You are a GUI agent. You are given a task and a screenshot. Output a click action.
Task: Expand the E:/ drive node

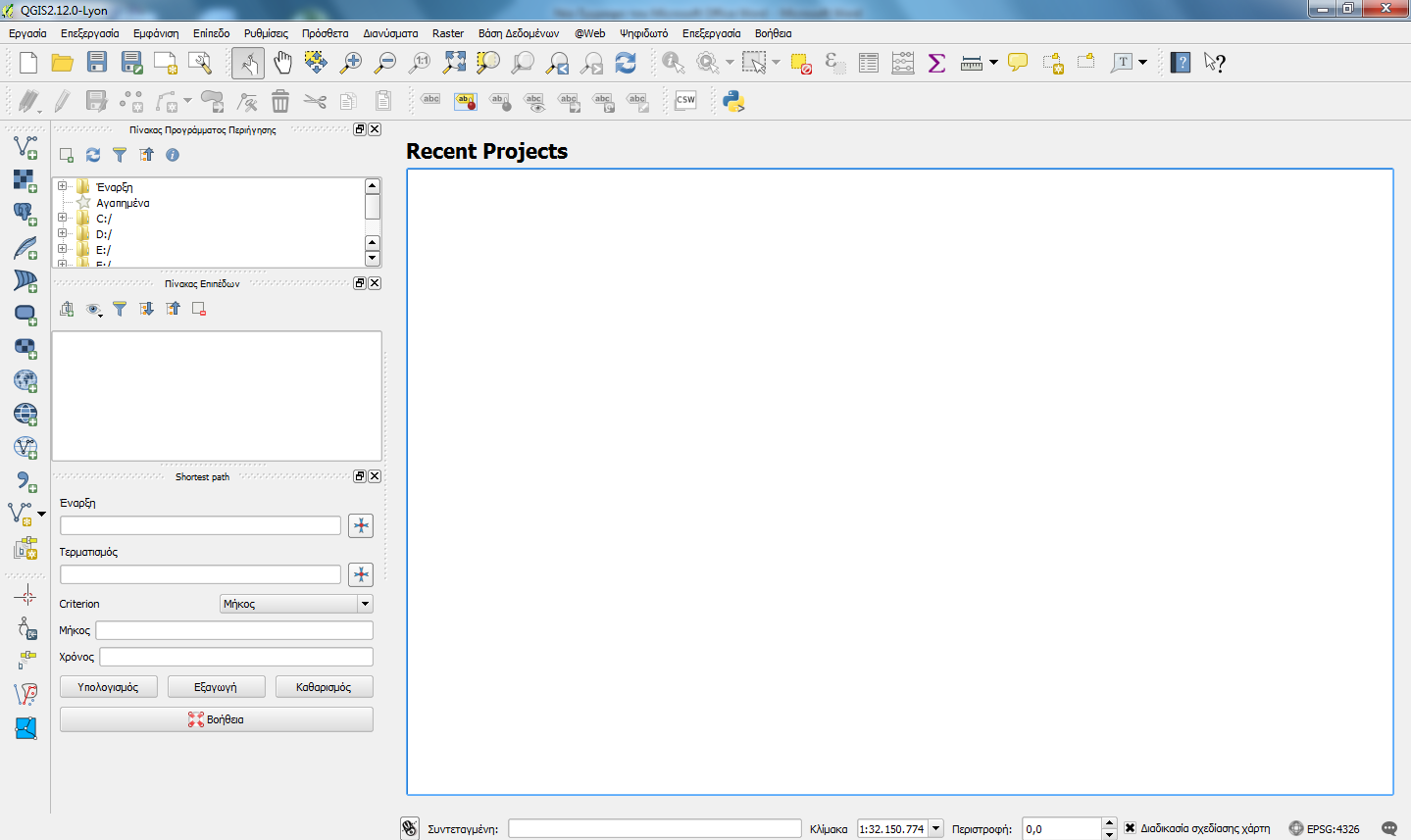coord(62,249)
